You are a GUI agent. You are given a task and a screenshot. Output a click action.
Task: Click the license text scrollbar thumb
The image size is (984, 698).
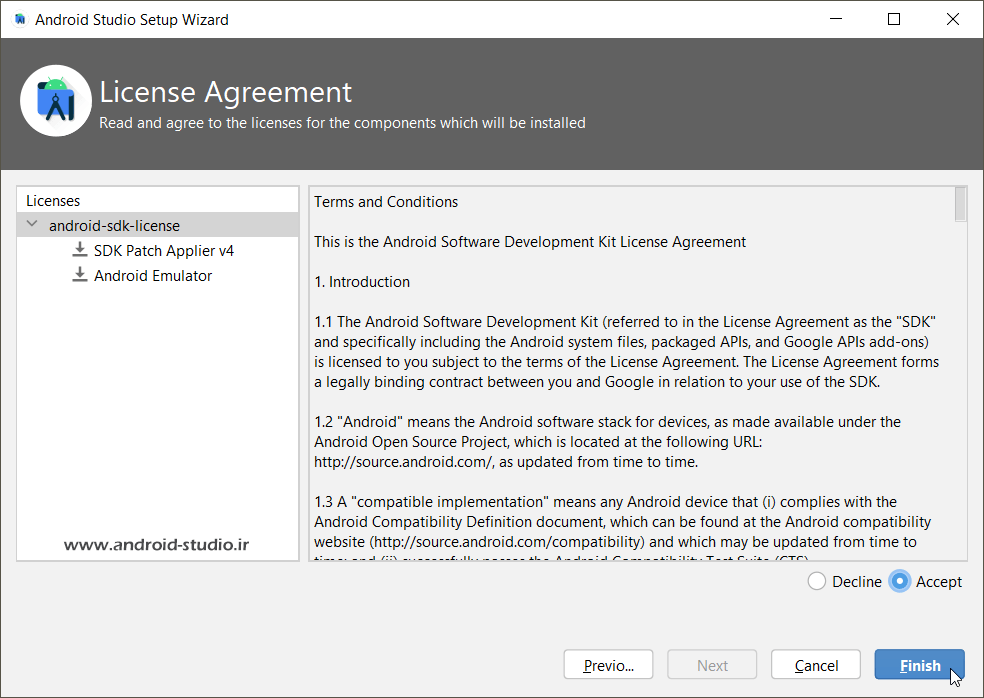(960, 204)
